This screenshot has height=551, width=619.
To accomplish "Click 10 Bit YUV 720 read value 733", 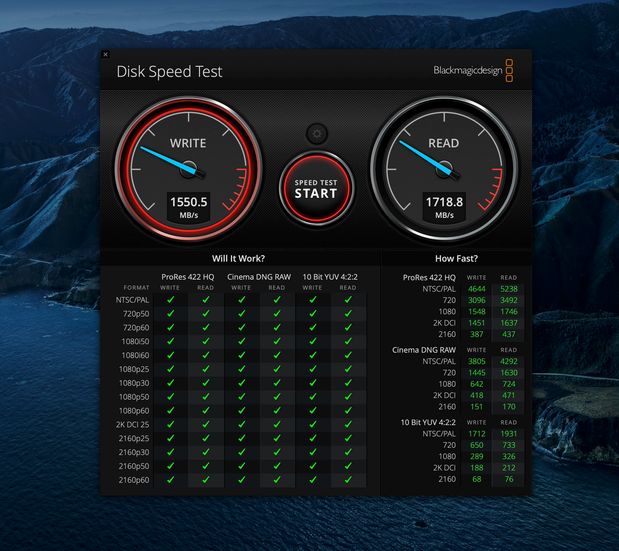I will [x=509, y=445].
